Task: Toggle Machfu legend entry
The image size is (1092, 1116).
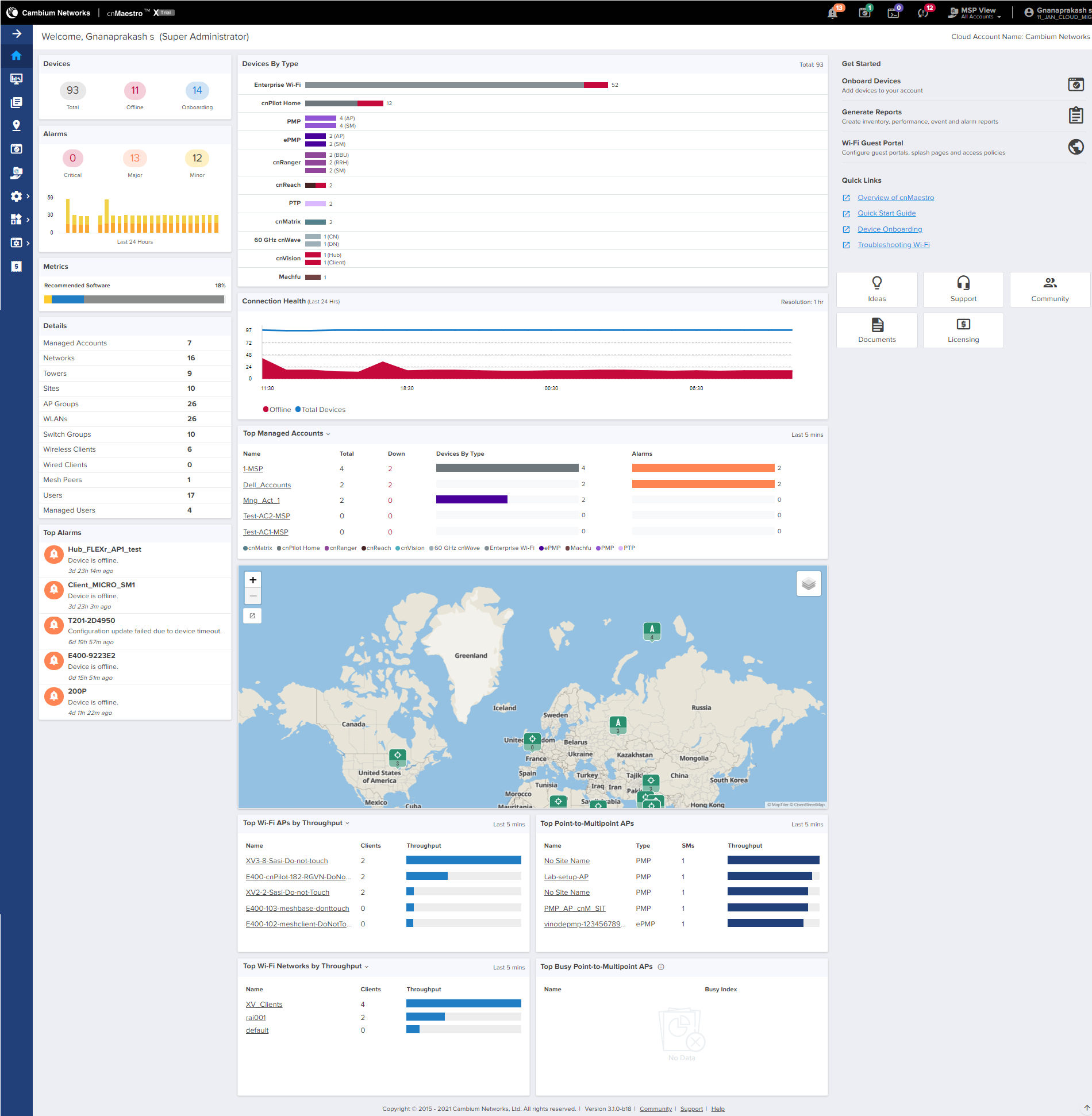Action: point(578,548)
